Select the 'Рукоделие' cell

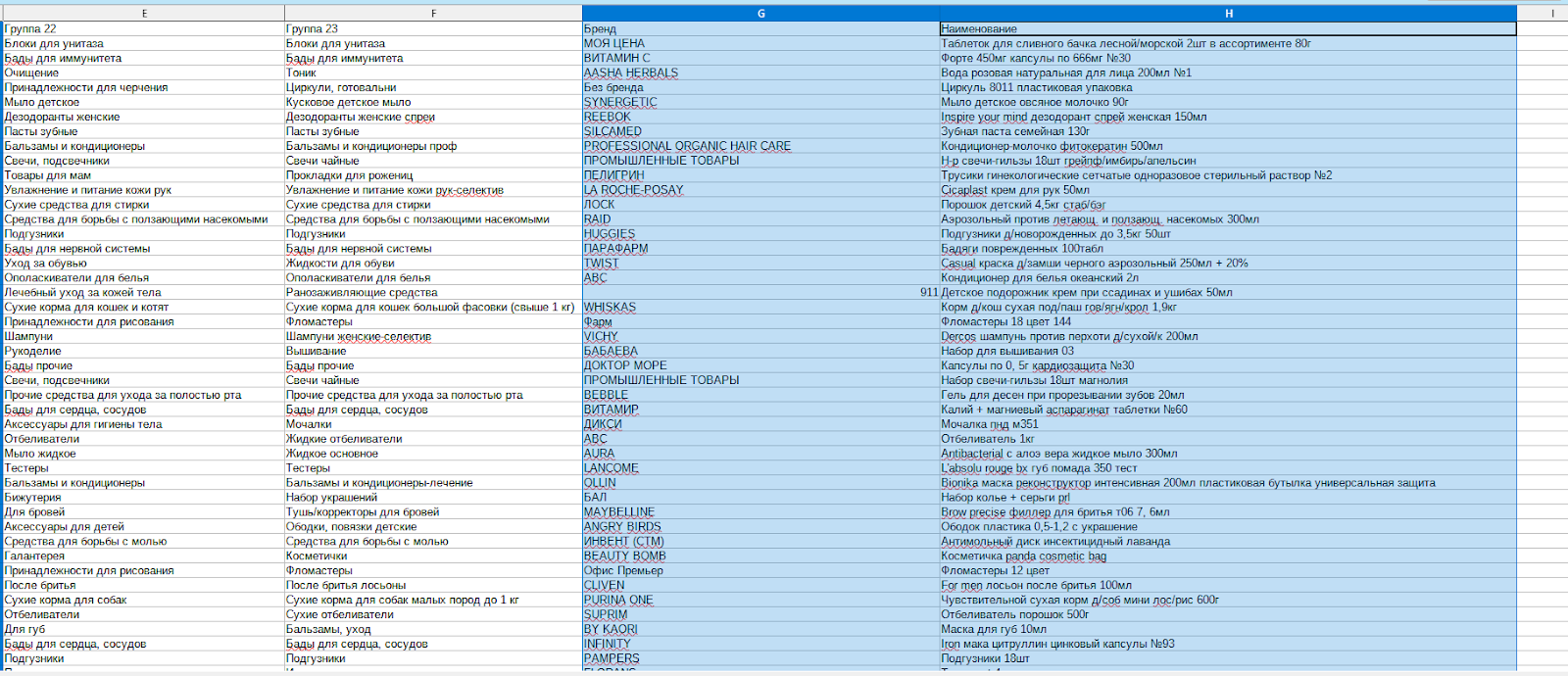144,351
